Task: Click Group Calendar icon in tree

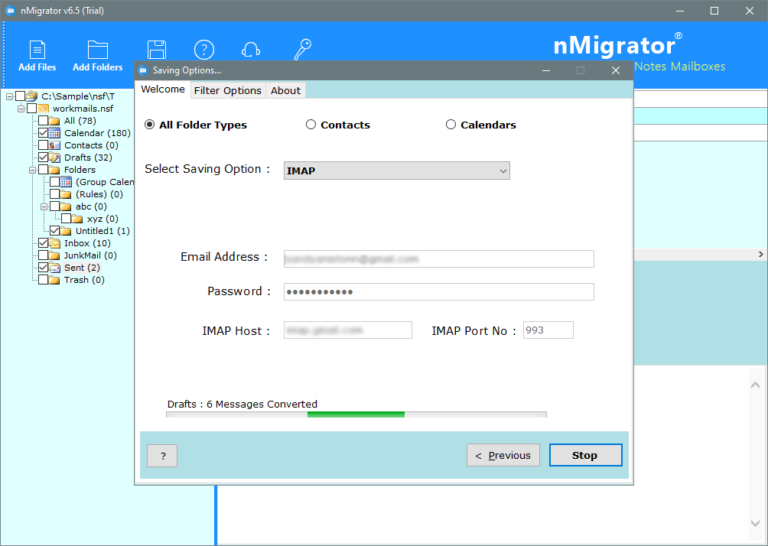Action: click(x=66, y=182)
